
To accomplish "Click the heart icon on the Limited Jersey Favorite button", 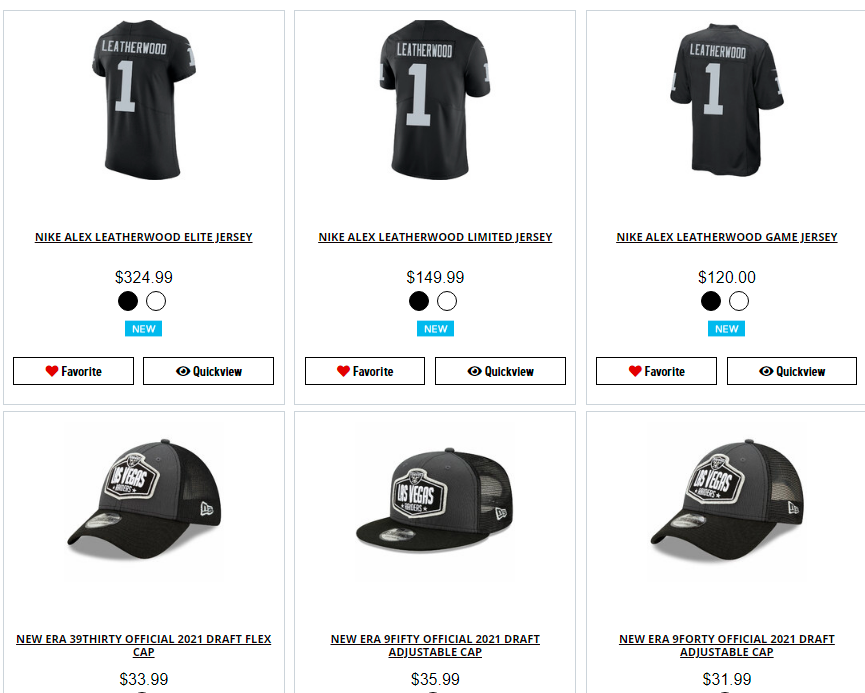I will 343,371.
